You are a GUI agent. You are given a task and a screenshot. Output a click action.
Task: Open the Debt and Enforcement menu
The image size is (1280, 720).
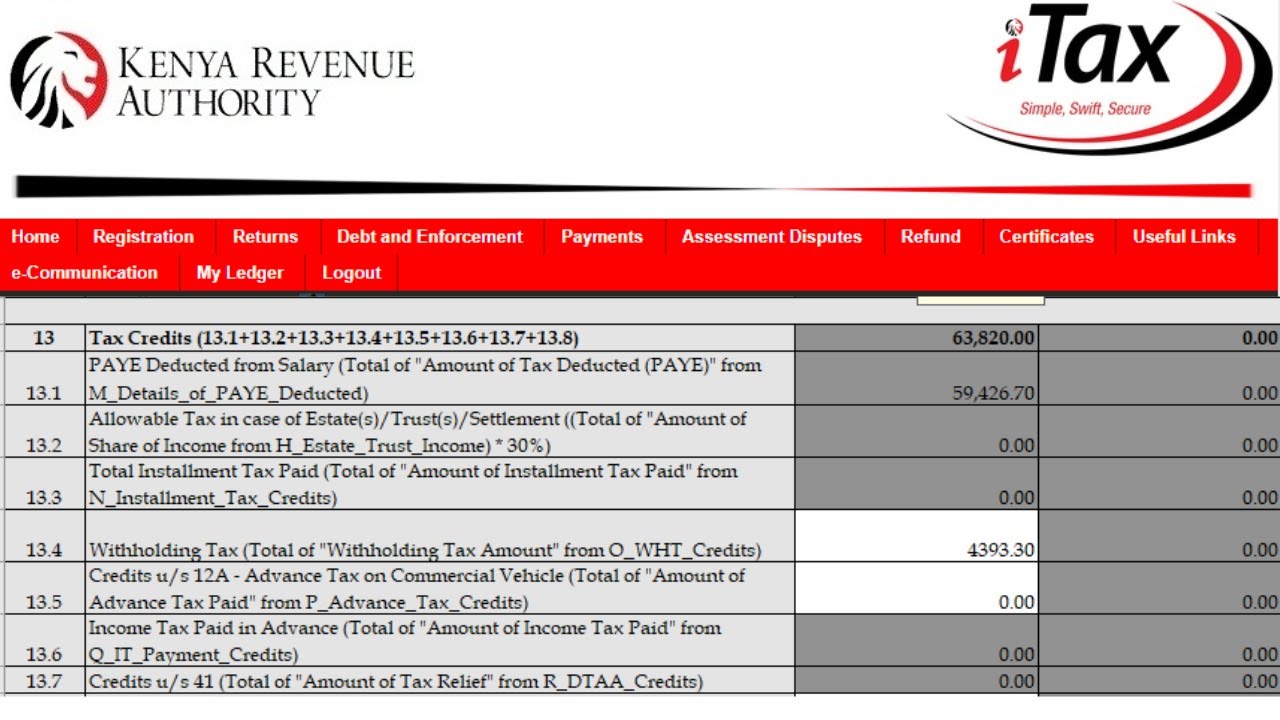(x=430, y=237)
